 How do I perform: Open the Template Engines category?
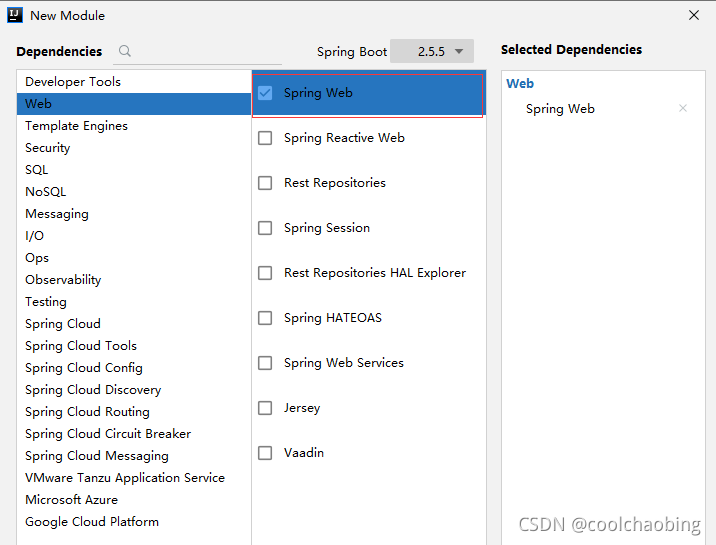tap(134, 126)
